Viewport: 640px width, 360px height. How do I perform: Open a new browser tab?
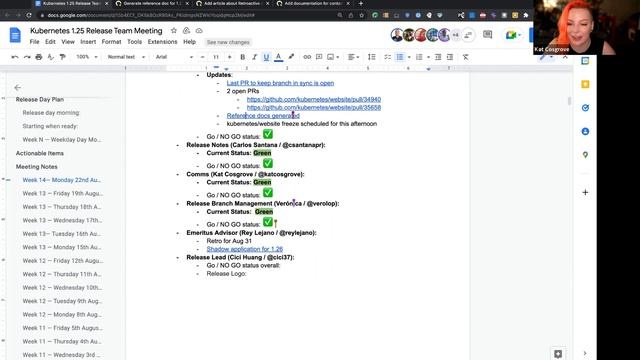pyautogui.click(x=360, y=3)
